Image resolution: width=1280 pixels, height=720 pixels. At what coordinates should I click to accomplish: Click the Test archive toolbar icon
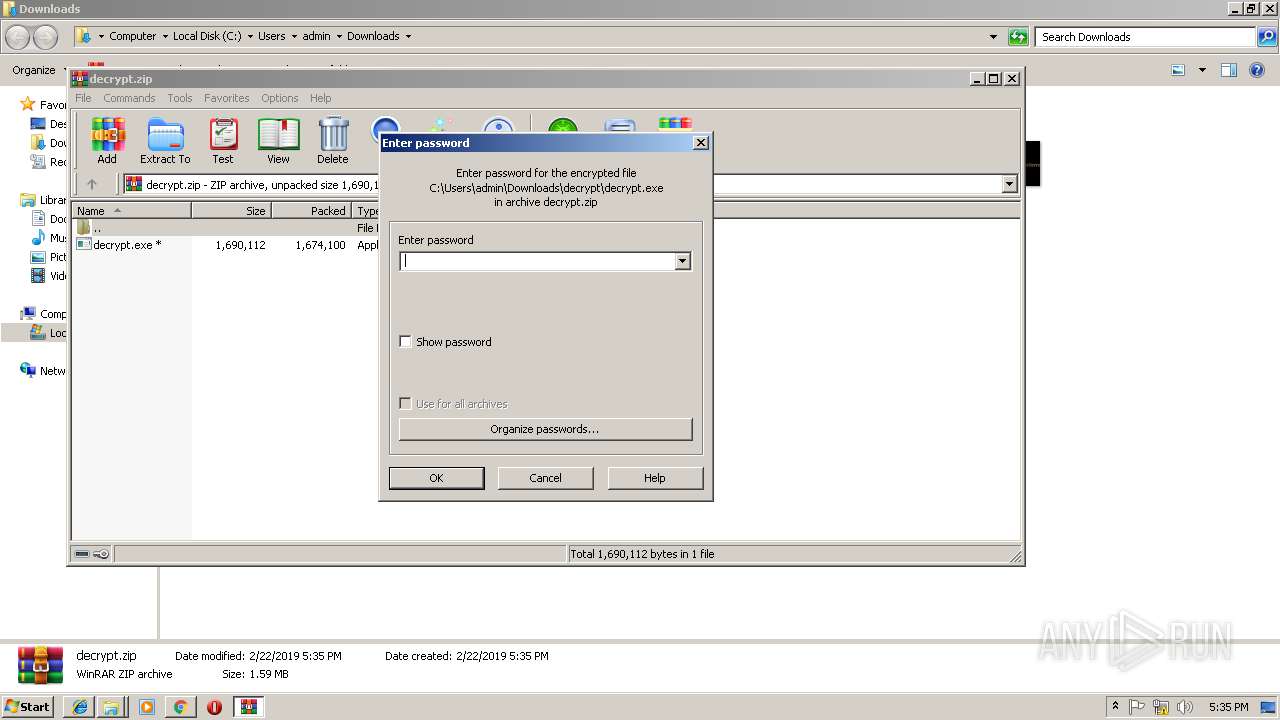[x=222, y=140]
